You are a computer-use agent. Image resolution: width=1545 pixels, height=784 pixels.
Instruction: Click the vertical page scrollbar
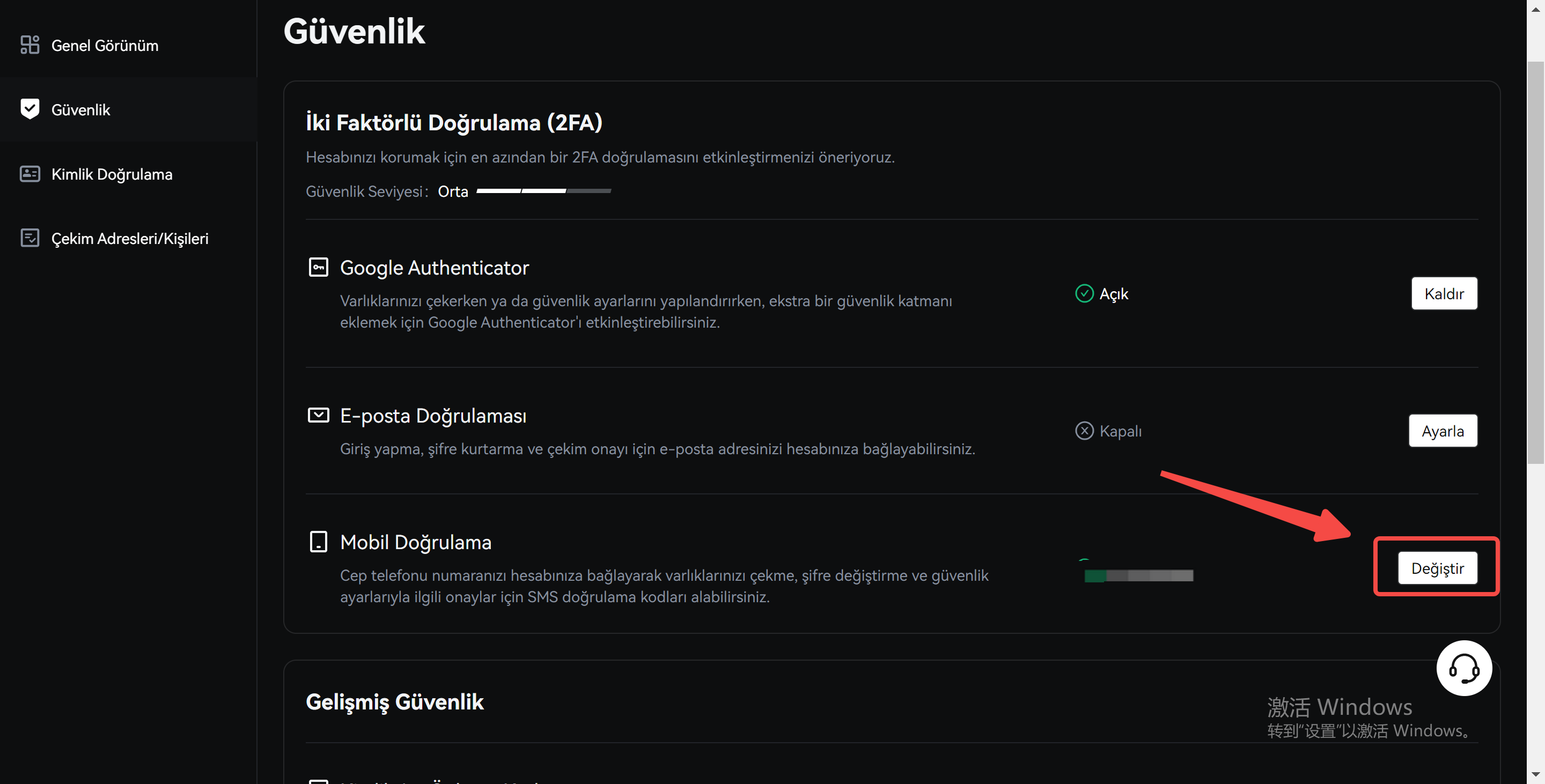(x=1535, y=263)
